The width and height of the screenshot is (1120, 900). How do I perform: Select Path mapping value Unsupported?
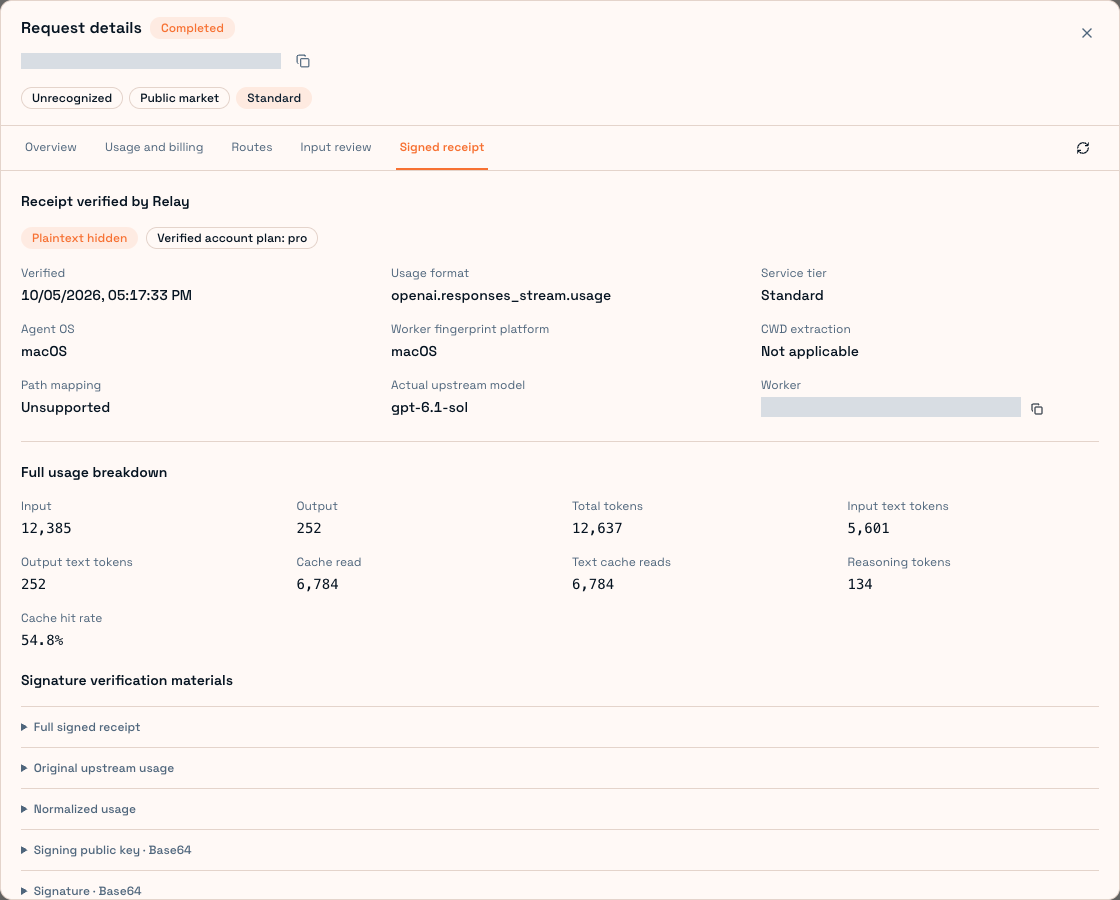coord(65,407)
